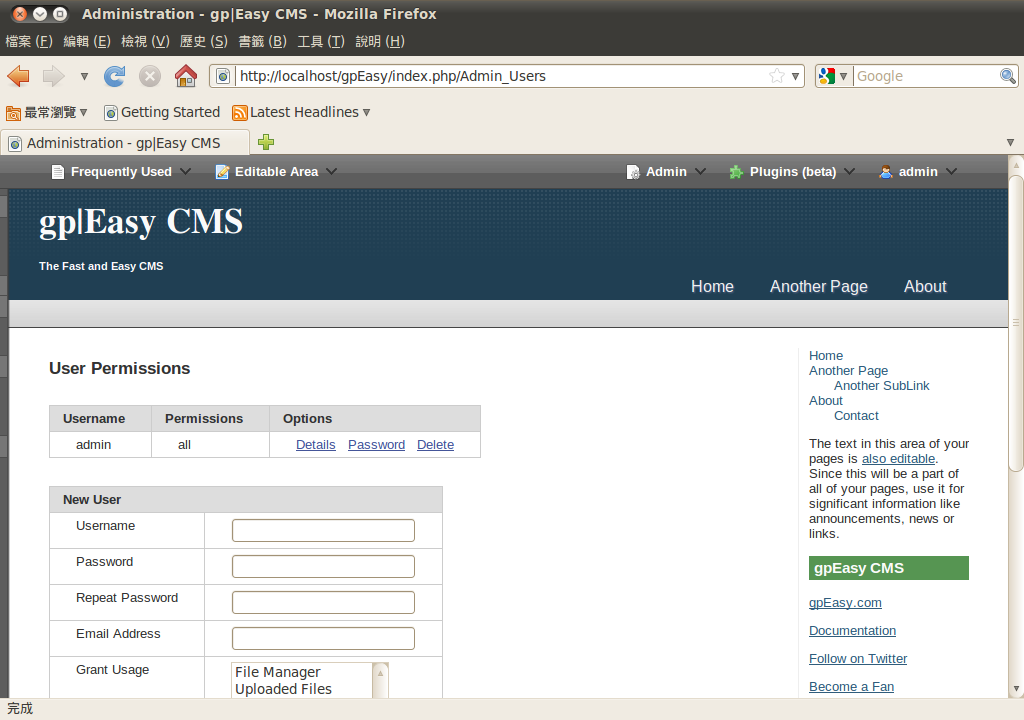Viewport: 1024px width, 720px height.
Task: Click the forward navigation arrow
Action: point(54,76)
